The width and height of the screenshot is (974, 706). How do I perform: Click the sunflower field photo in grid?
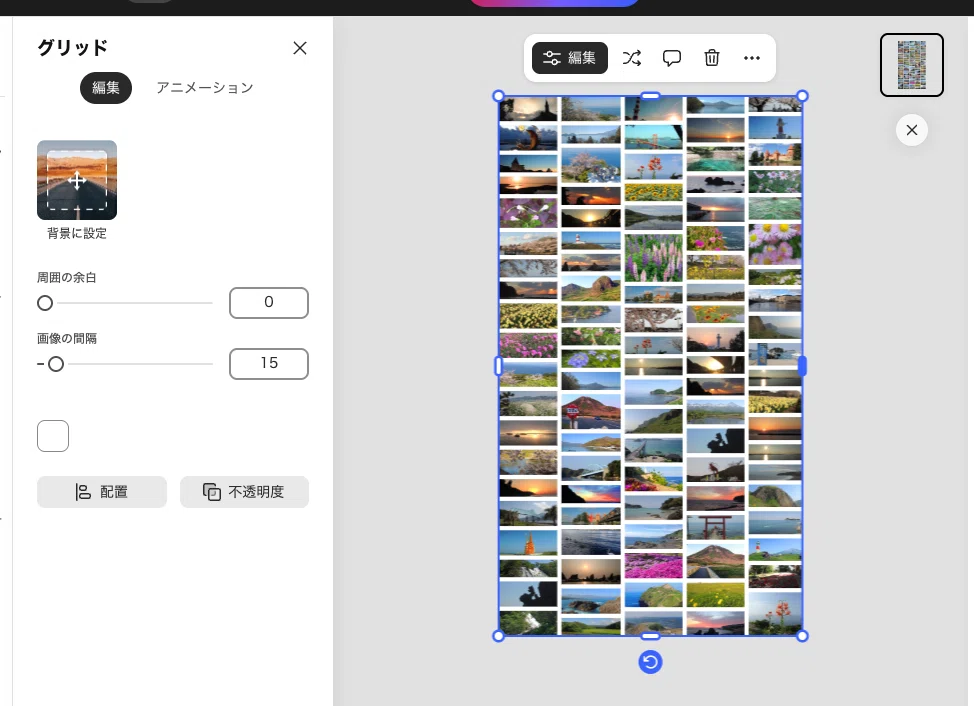pos(653,192)
